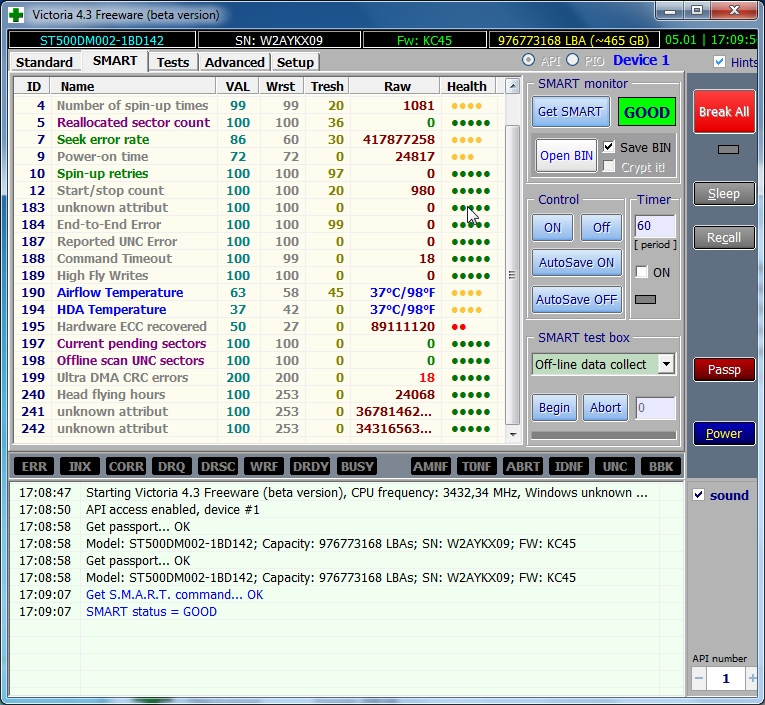Click the WRF status indicator
Viewport: 765px width, 705px height.
coord(264,467)
